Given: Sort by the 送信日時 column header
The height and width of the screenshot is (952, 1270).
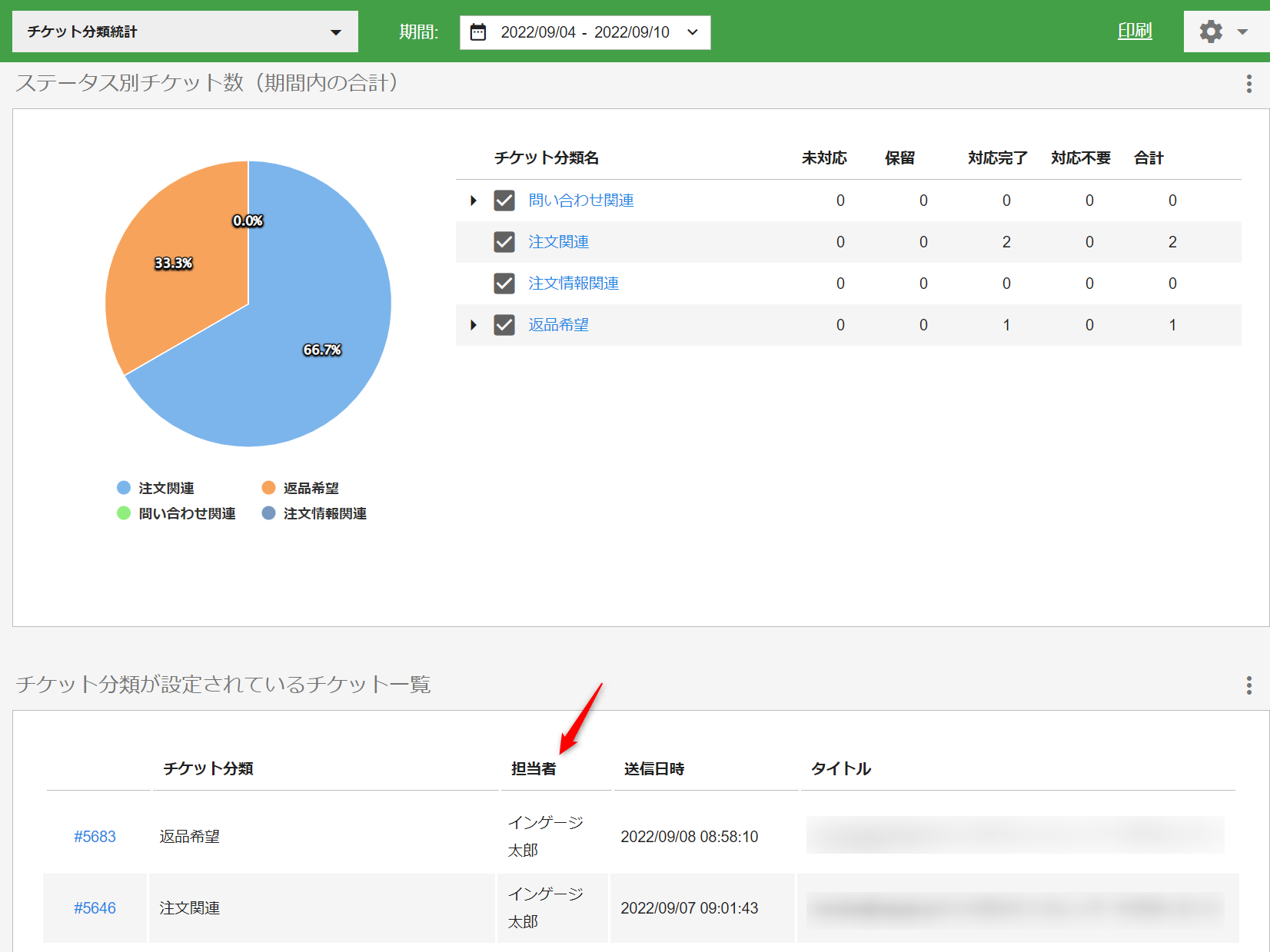Looking at the screenshot, I should pos(654,768).
